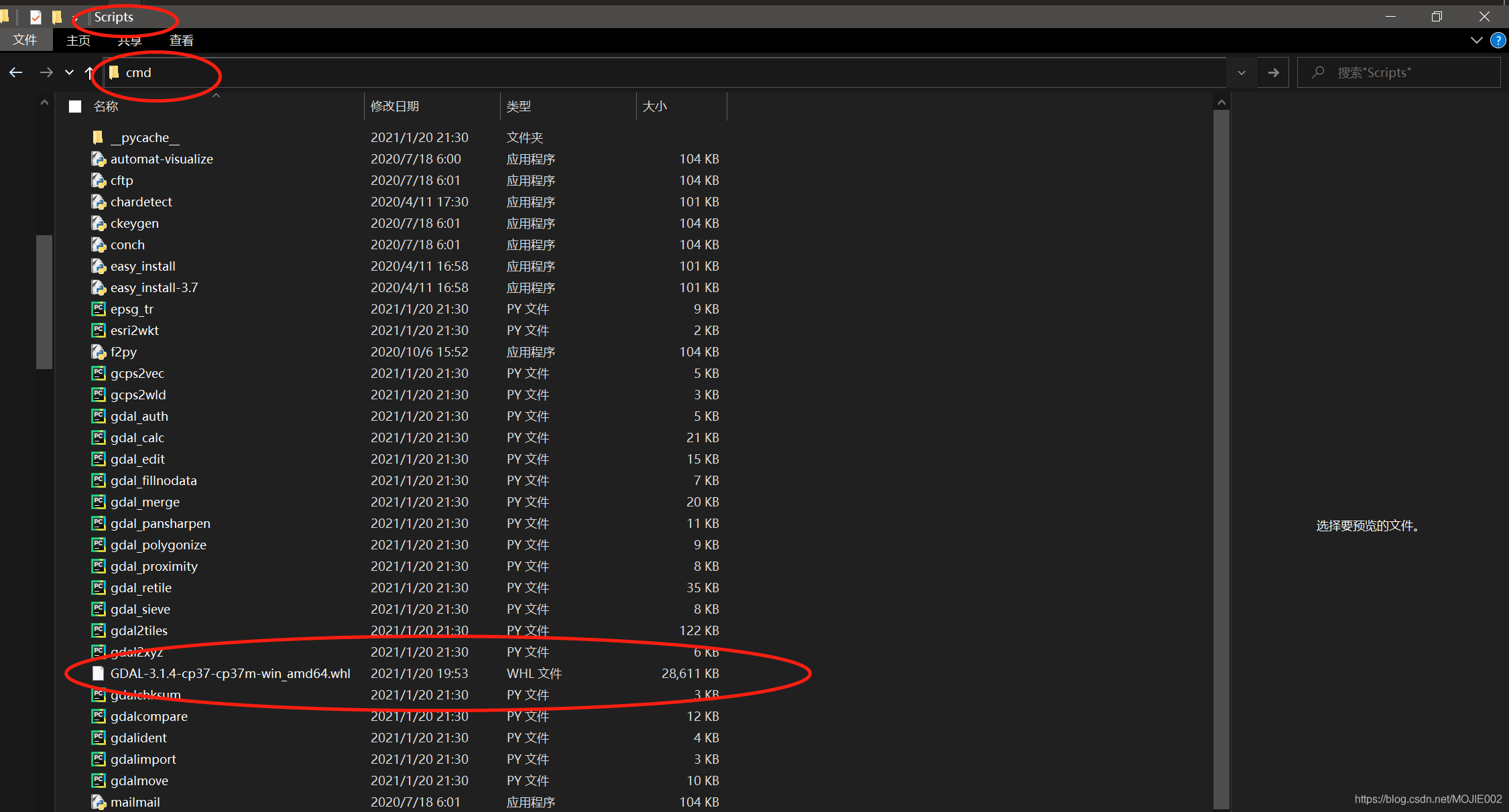Select the epsg_tr PY file icon

tap(99, 309)
